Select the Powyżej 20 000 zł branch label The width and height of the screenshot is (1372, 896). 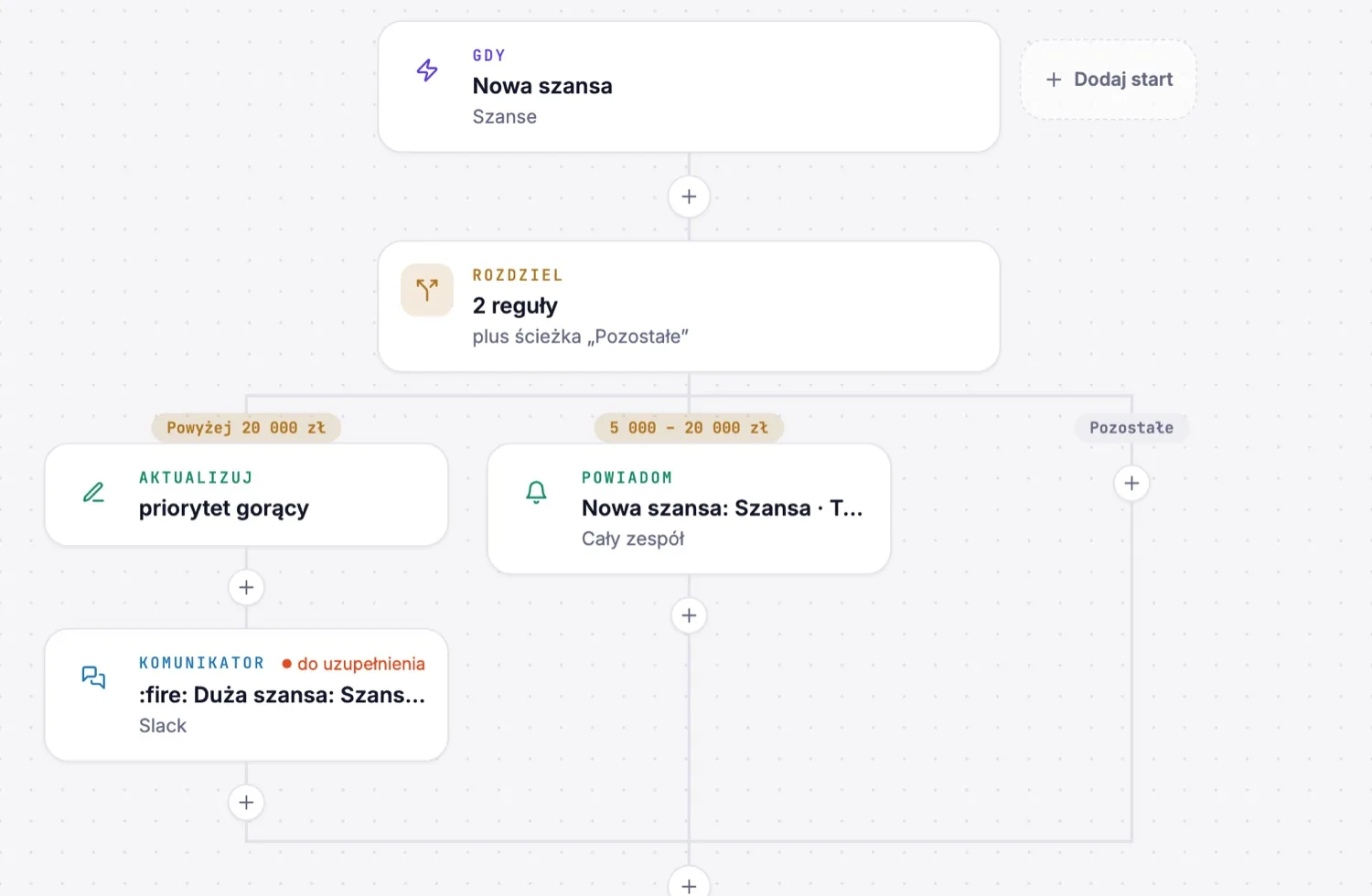pyautogui.click(x=246, y=428)
